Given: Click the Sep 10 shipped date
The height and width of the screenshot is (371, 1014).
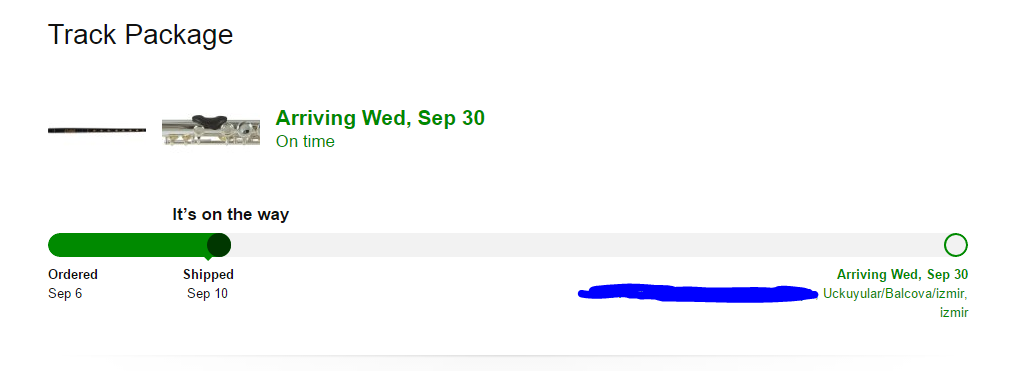Looking at the screenshot, I should [208, 293].
